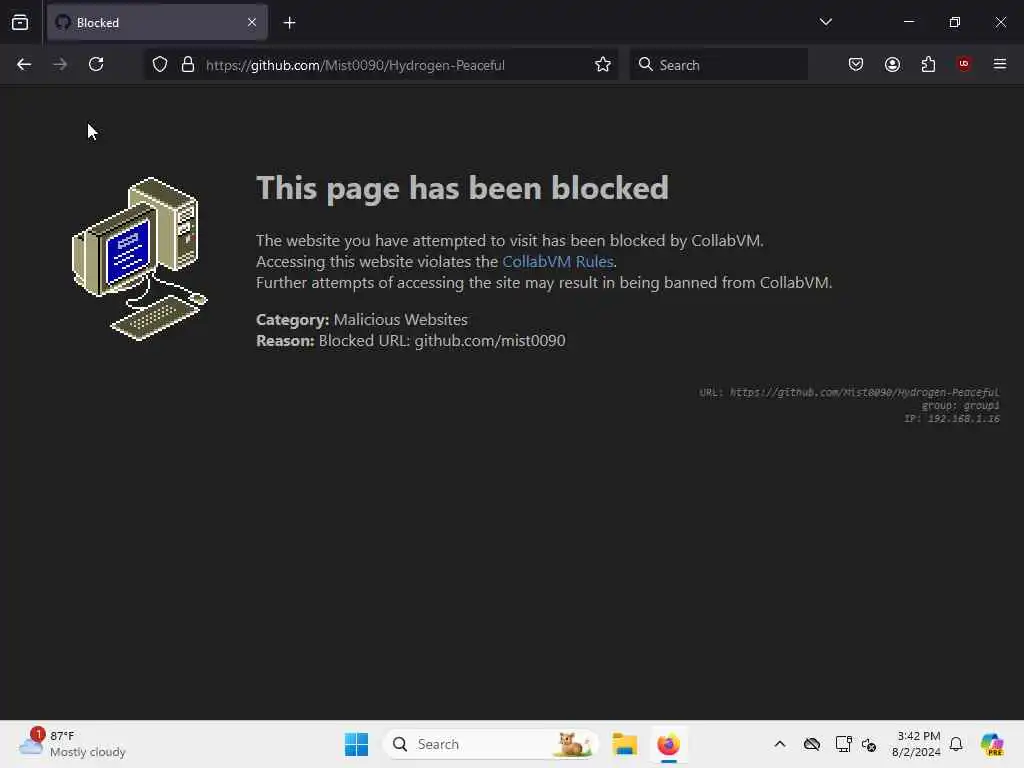Launch Copilot preview from taskbar
Viewport: 1024px width, 768px height.
(x=991, y=744)
